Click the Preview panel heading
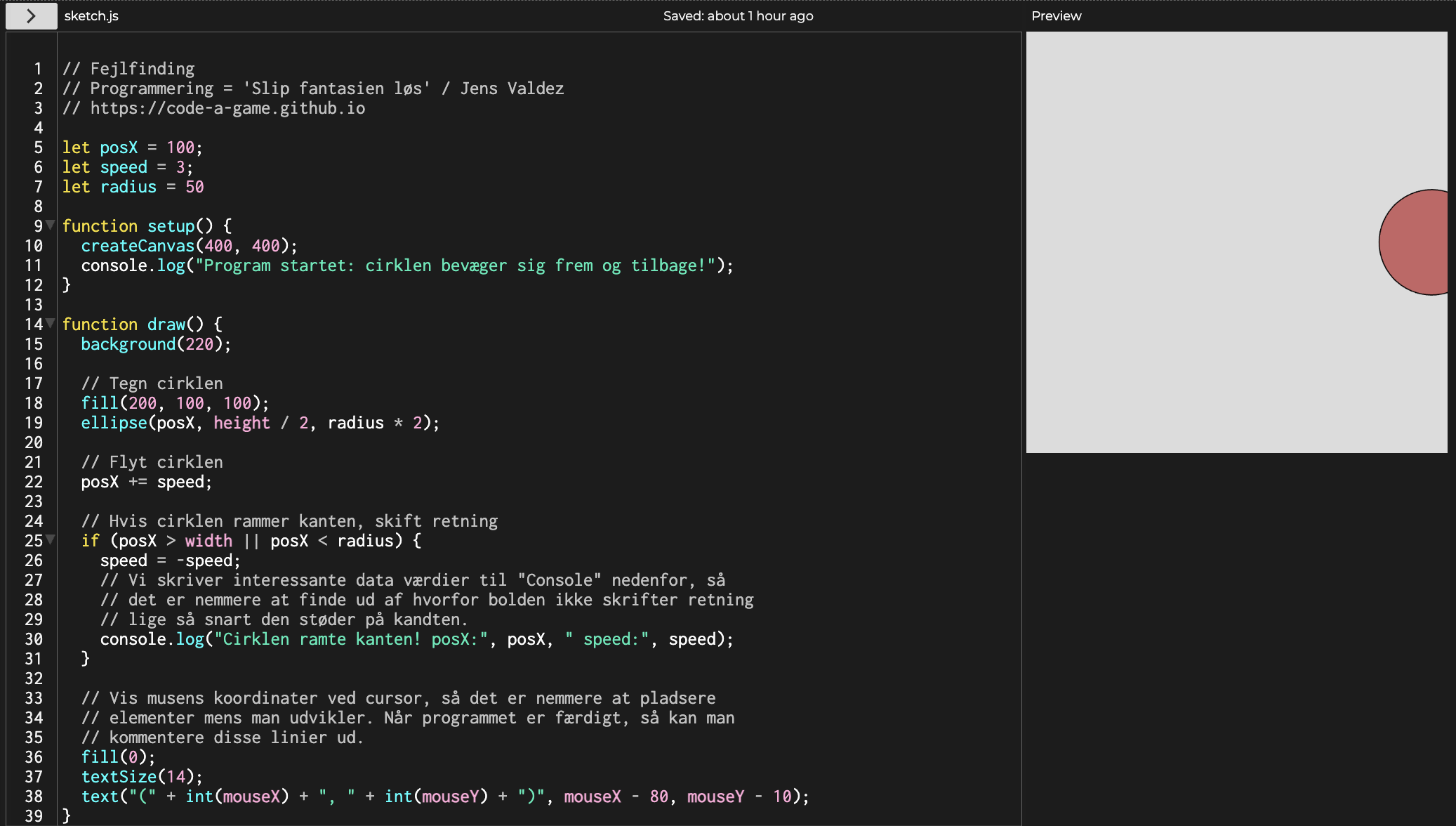The image size is (1456, 826). click(x=1056, y=15)
